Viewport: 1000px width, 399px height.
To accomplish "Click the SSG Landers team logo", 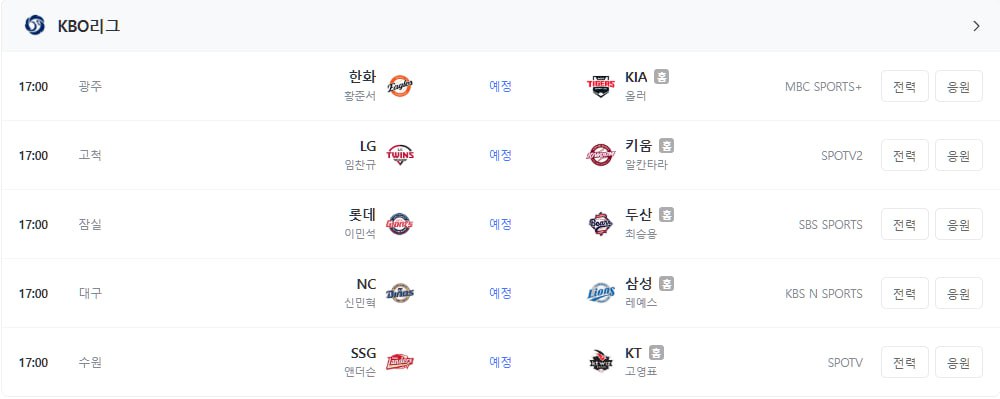I will pos(400,362).
